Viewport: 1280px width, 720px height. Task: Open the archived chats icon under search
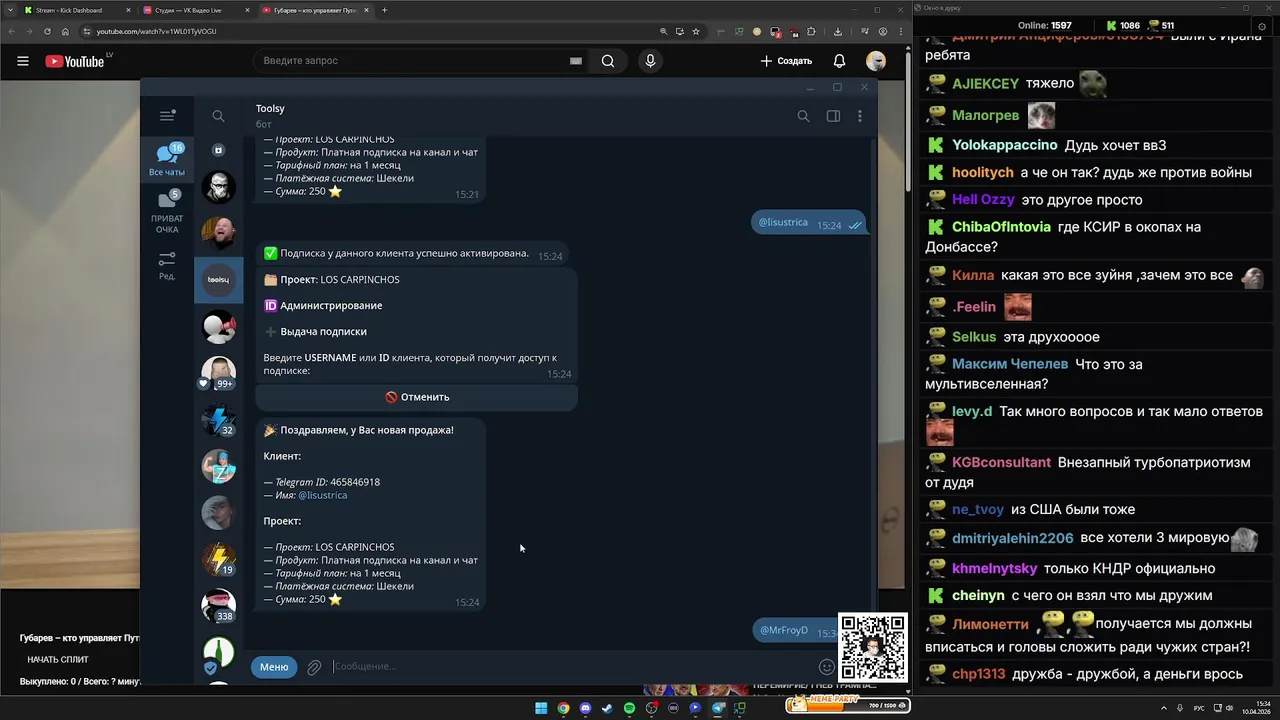[218, 150]
